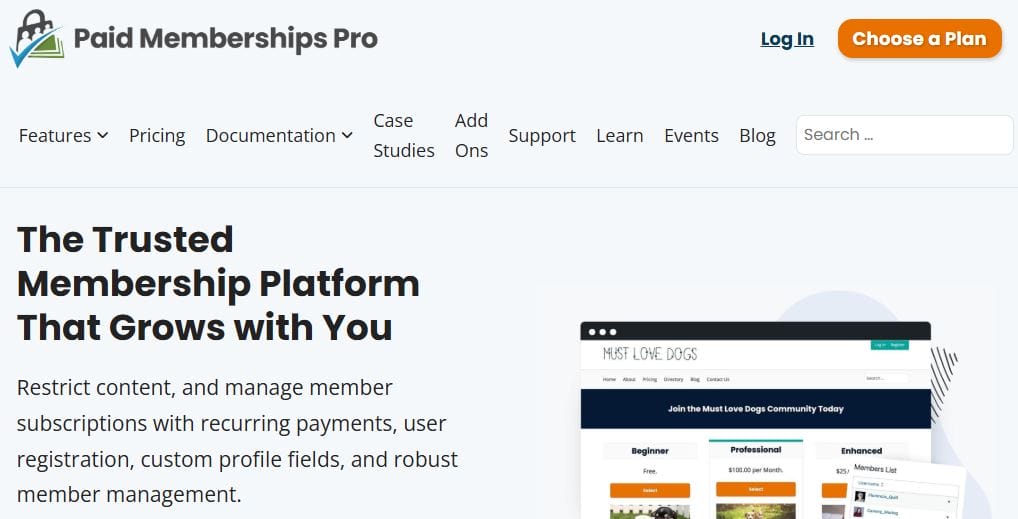1018x519 pixels.
Task: Visit the Support page
Action: click(542, 135)
